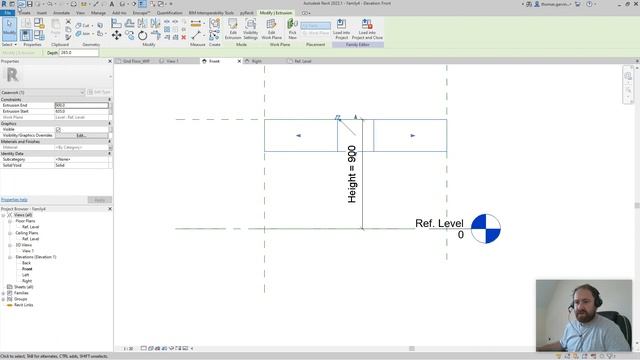
Task: Open the Create ribbon tab
Action: (24, 13)
